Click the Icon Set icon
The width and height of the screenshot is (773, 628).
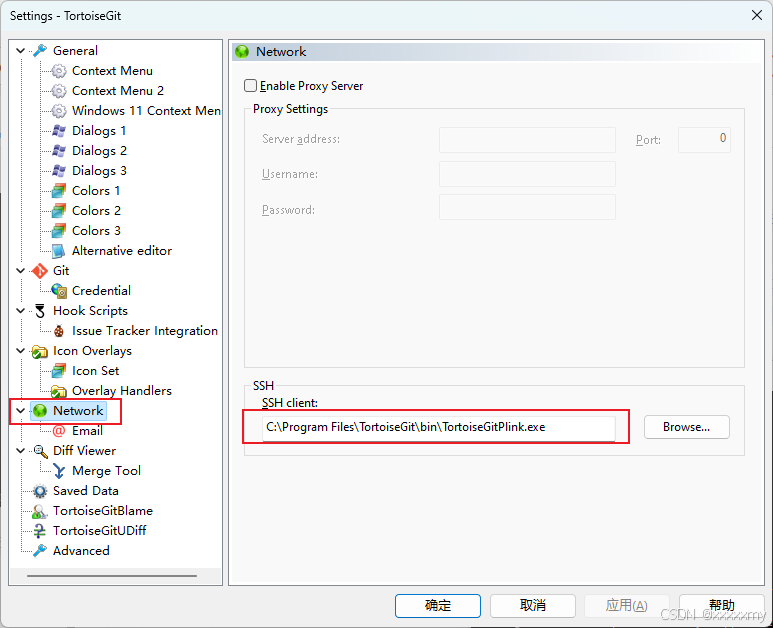coord(59,371)
